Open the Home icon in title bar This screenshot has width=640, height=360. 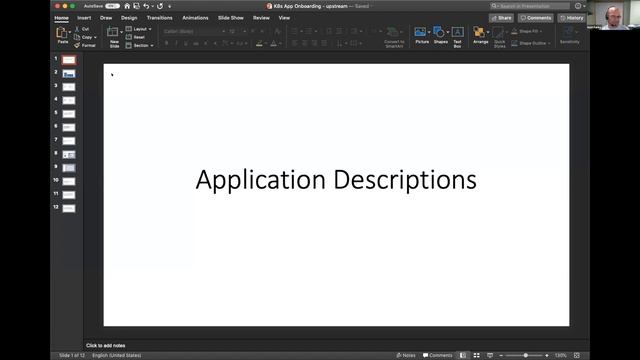(x=127, y=6)
